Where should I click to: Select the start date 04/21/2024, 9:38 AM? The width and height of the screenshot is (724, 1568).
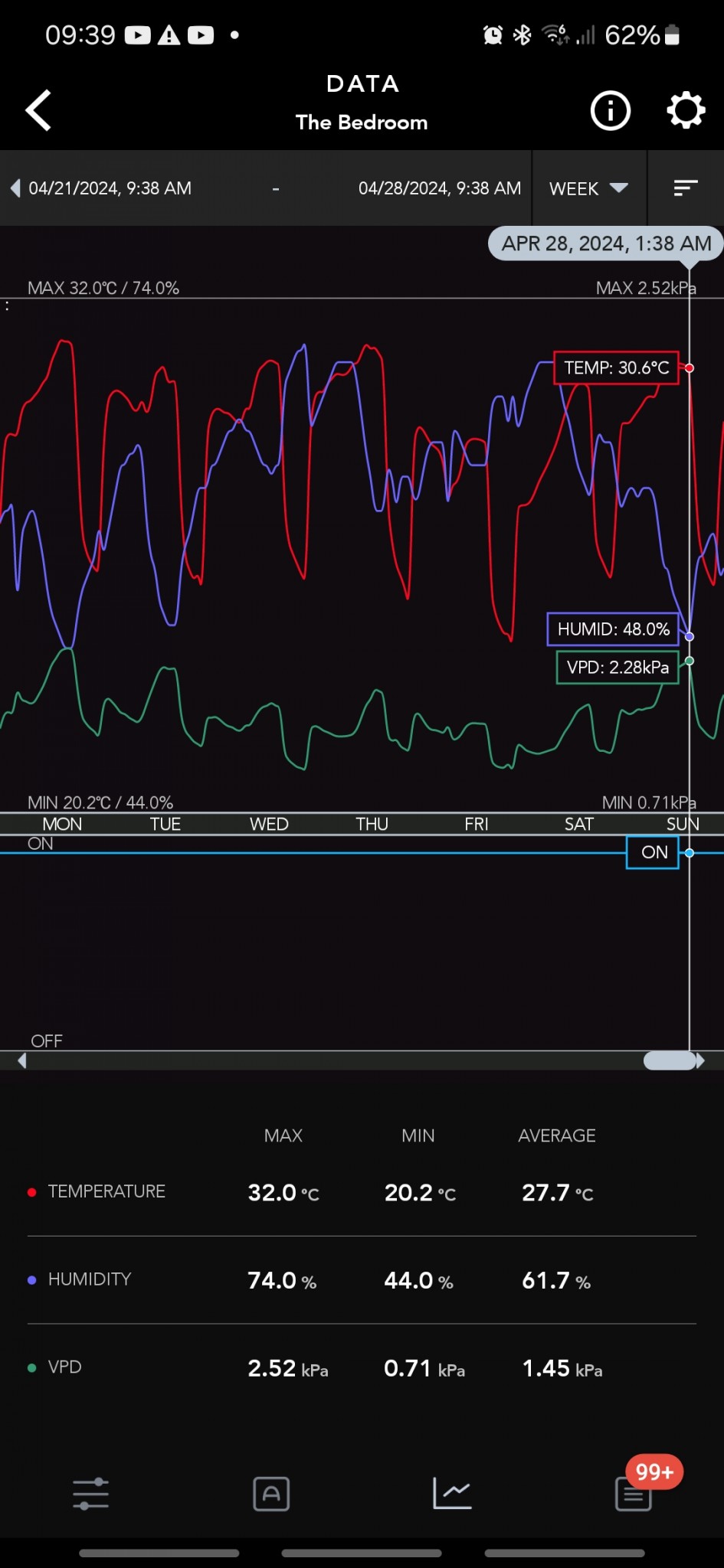tap(110, 188)
